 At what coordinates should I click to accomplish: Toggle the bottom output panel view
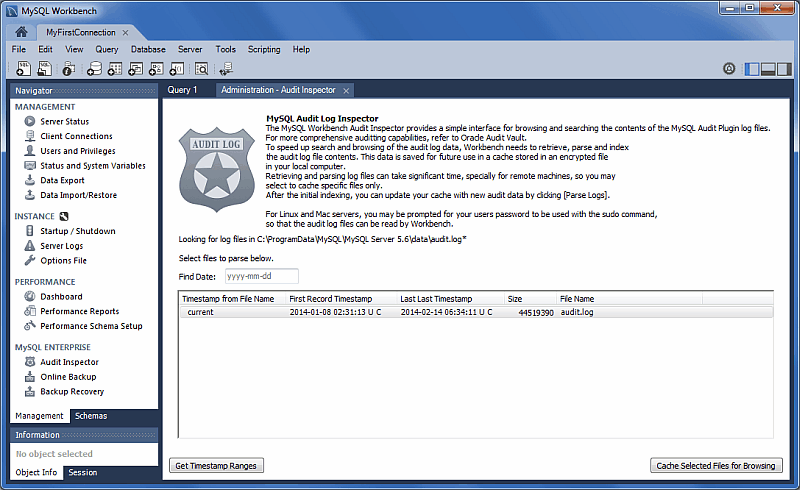(768, 69)
